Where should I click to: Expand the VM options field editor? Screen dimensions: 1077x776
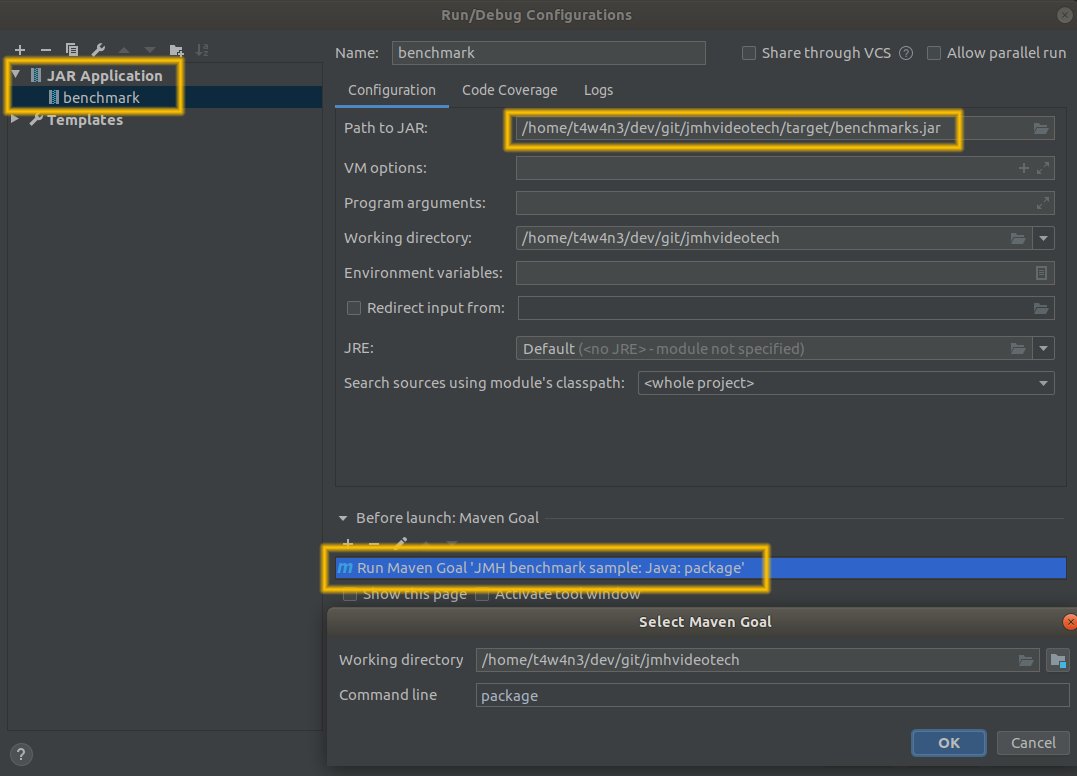[x=1043, y=169]
